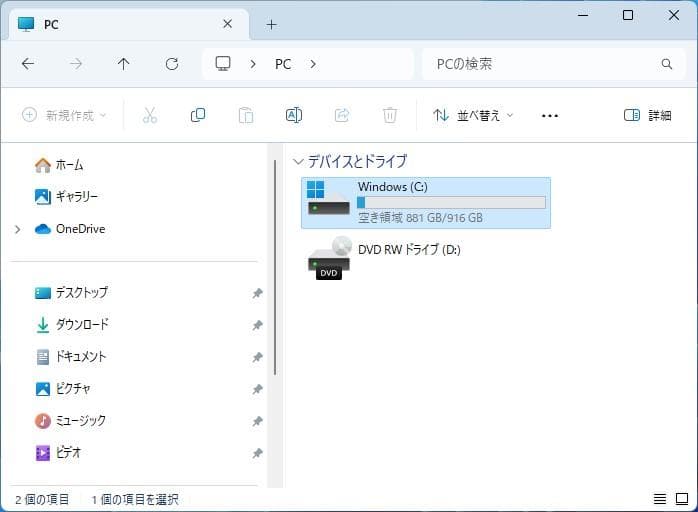
Task: Select the Windows (C:) drive
Action: point(426,203)
